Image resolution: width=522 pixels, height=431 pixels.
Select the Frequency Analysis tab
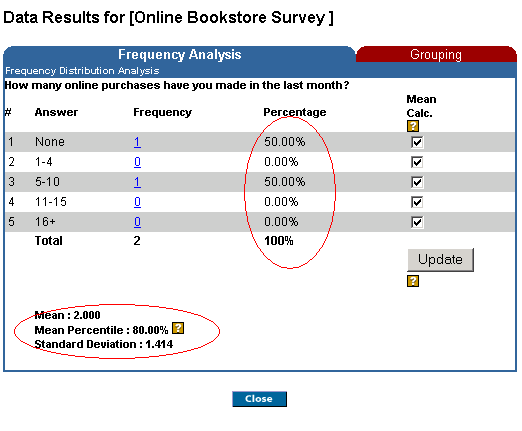click(179, 54)
